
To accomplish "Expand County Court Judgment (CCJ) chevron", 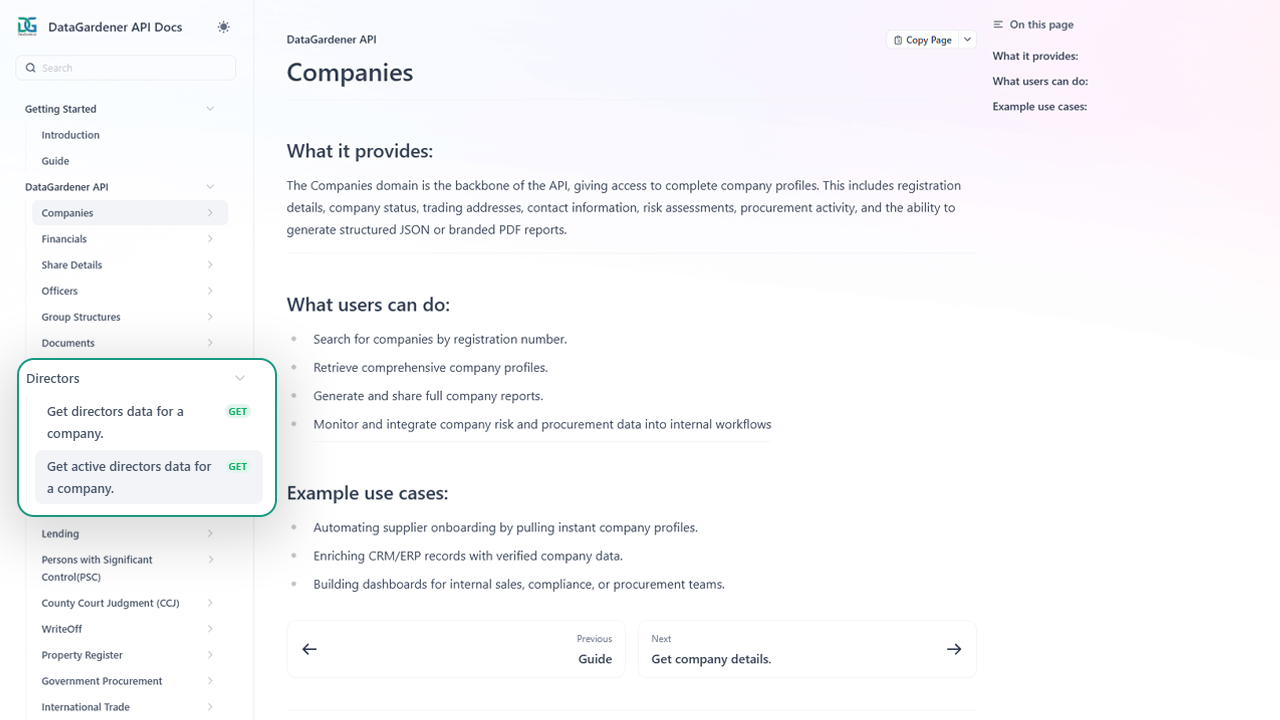I will 210,603.
